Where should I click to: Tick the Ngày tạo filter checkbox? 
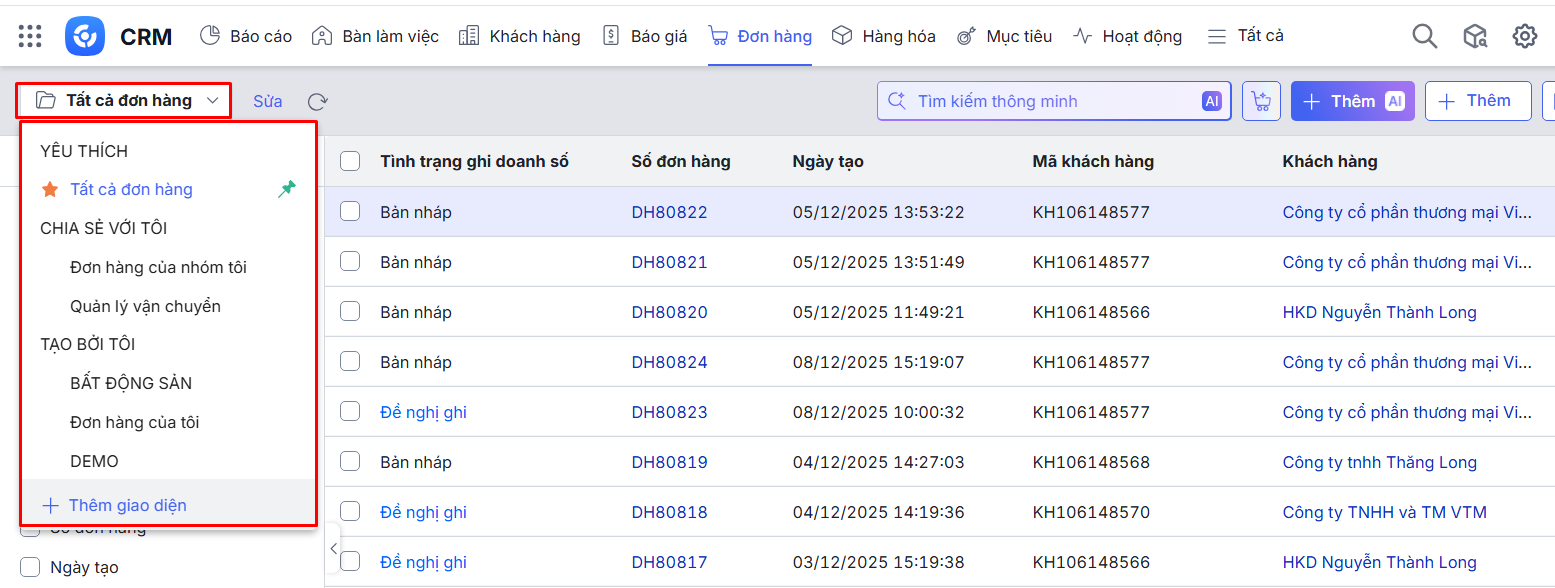30,567
